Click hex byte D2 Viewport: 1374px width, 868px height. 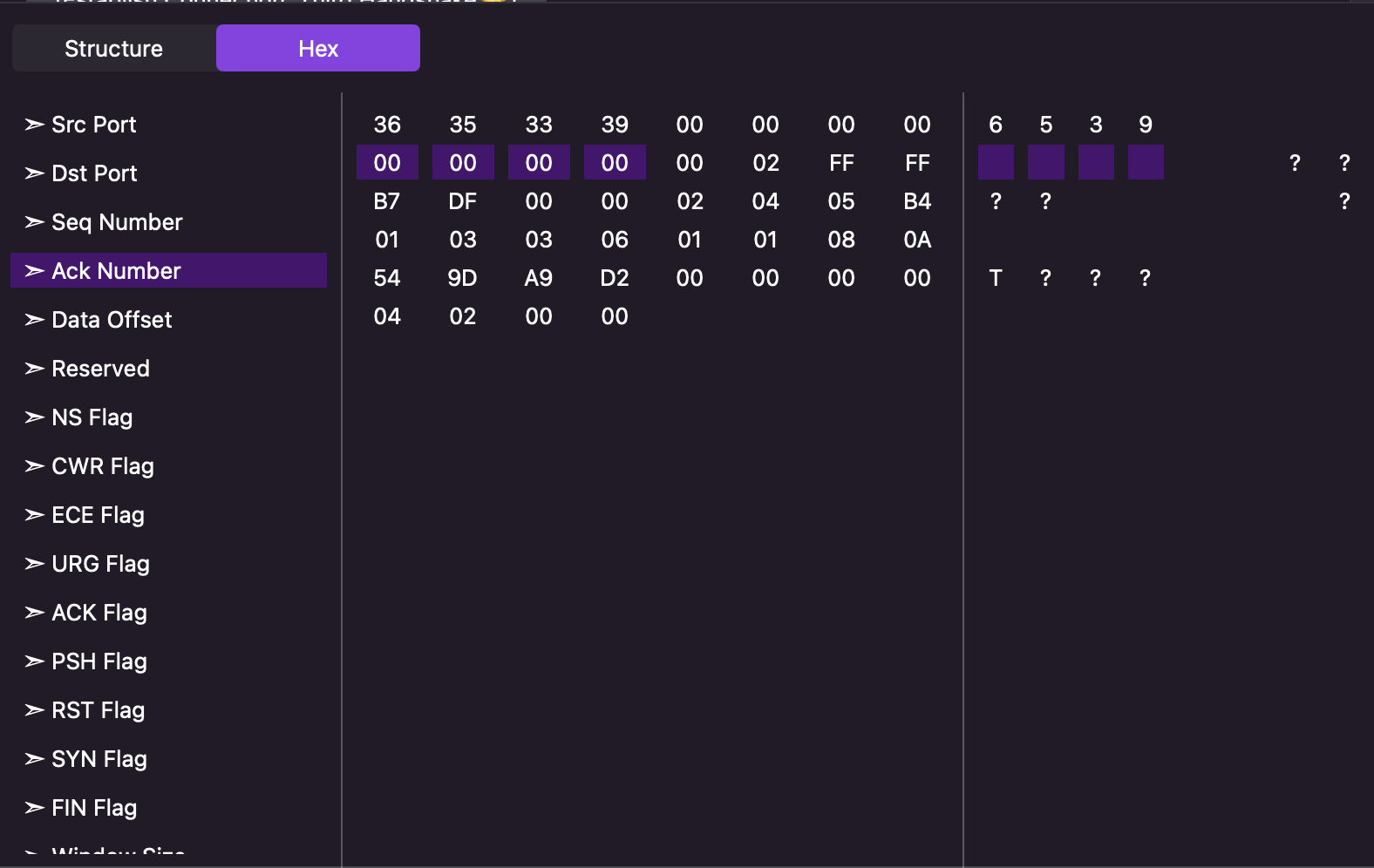click(615, 278)
